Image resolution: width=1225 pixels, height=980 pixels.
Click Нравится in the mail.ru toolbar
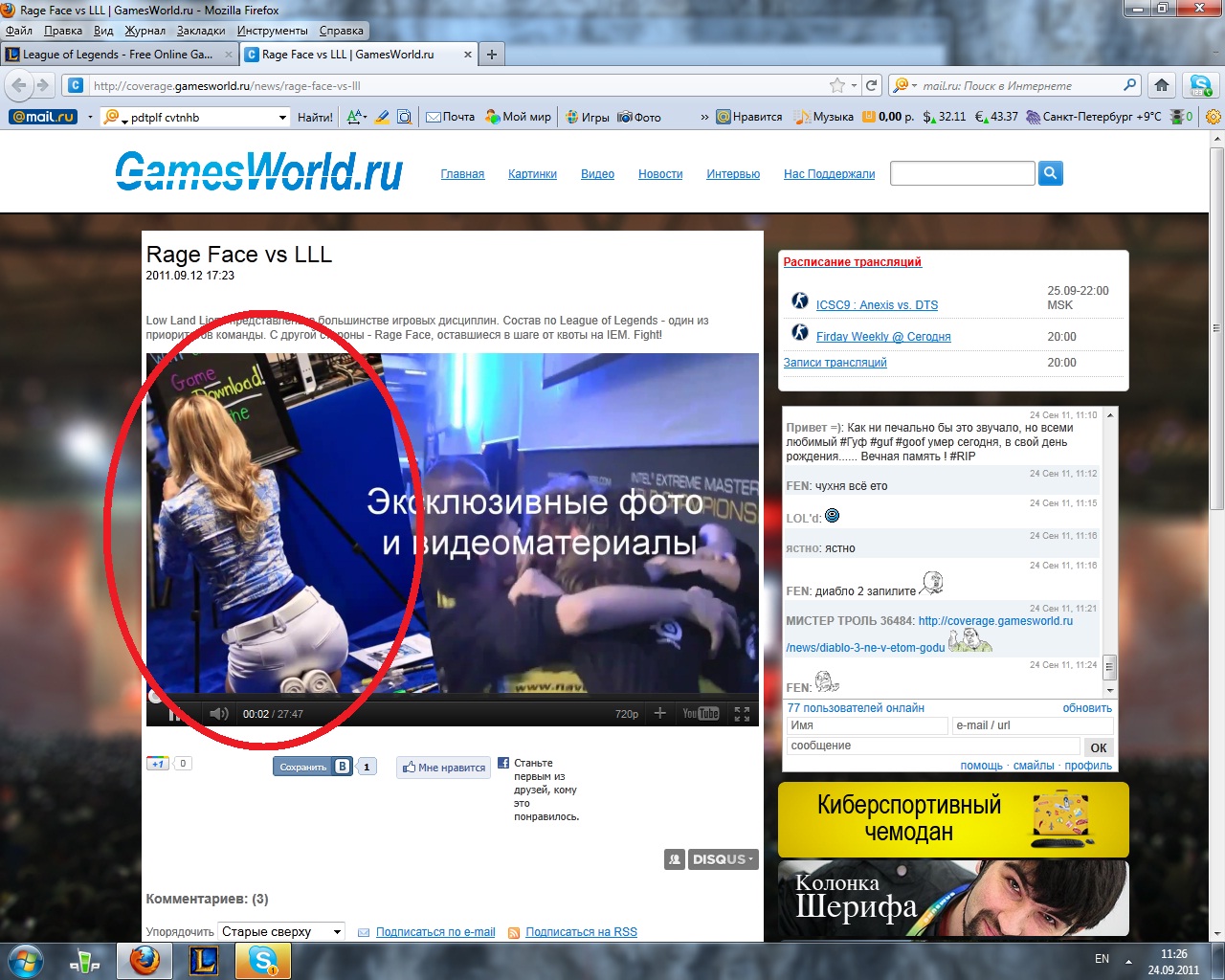pos(749,117)
